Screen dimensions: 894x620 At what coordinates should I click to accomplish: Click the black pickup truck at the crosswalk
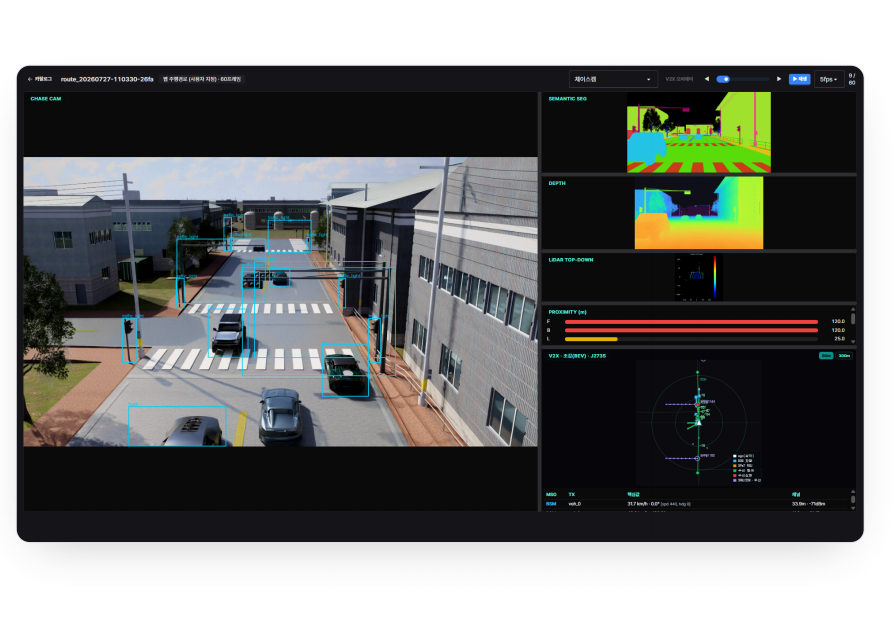click(x=229, y=332)
